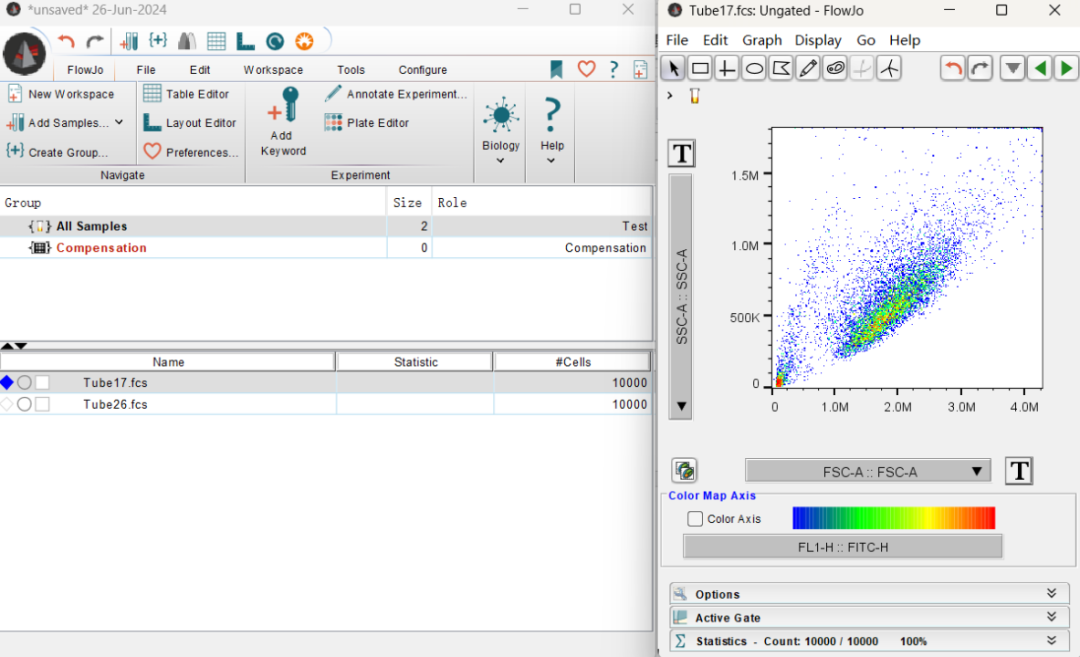This screenshot has height=657, width=1080.
Task: Select the rectangle gate tool in graph window
Action: (700, 68)
